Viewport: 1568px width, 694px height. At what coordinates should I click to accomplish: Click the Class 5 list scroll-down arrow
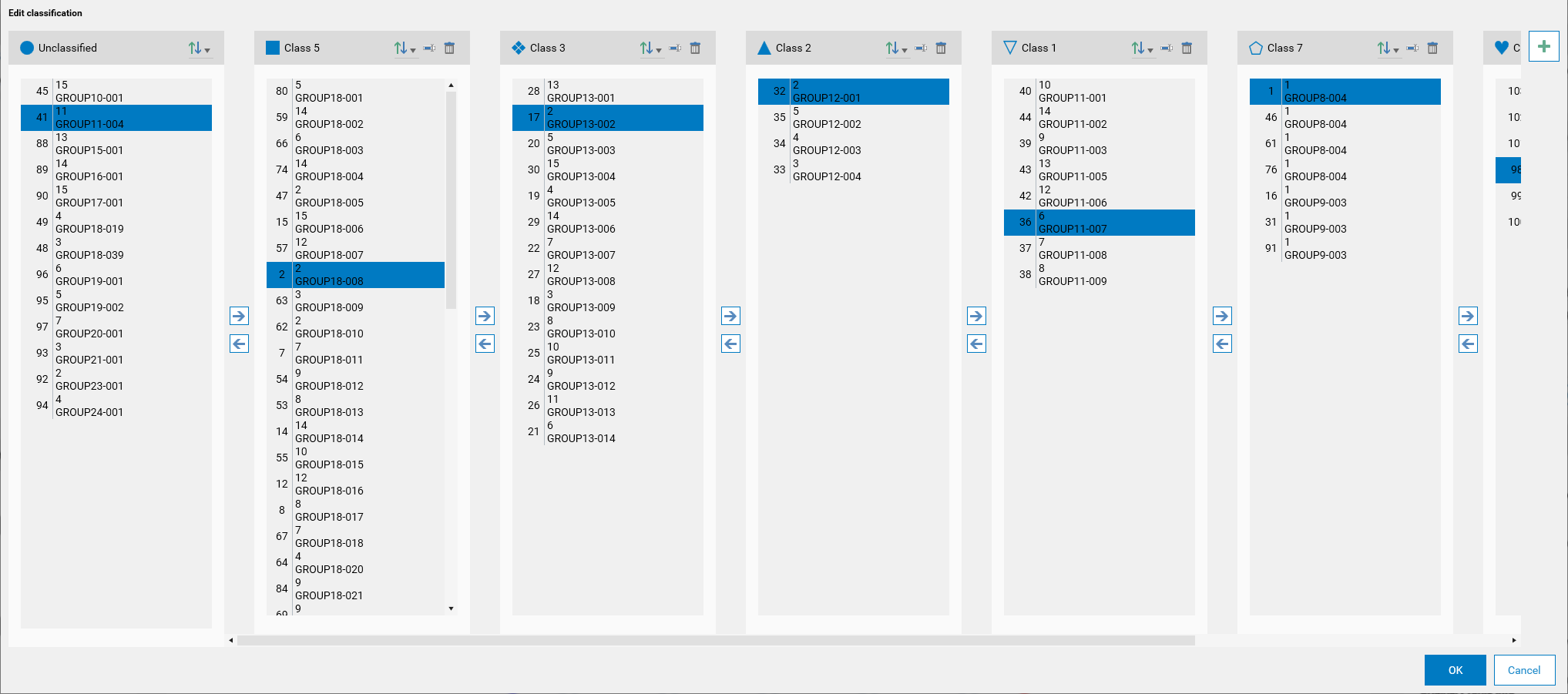(451, 609)
